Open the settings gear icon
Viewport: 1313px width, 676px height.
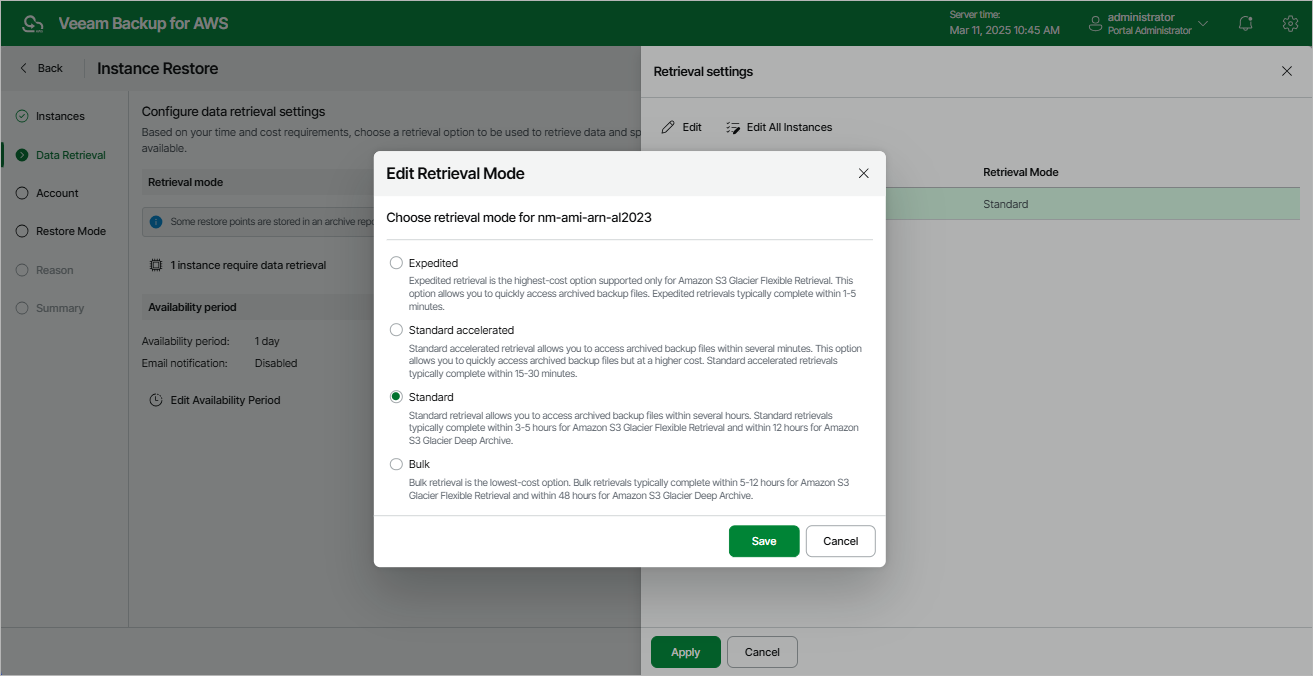coord(1290,23)
